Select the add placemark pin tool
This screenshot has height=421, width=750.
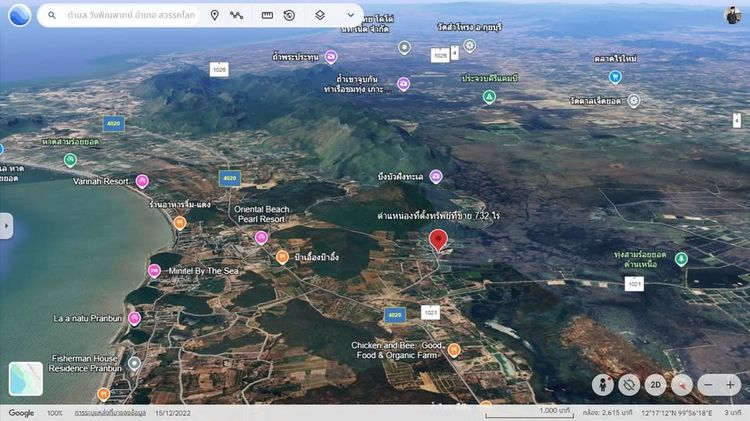coord(215,15)
